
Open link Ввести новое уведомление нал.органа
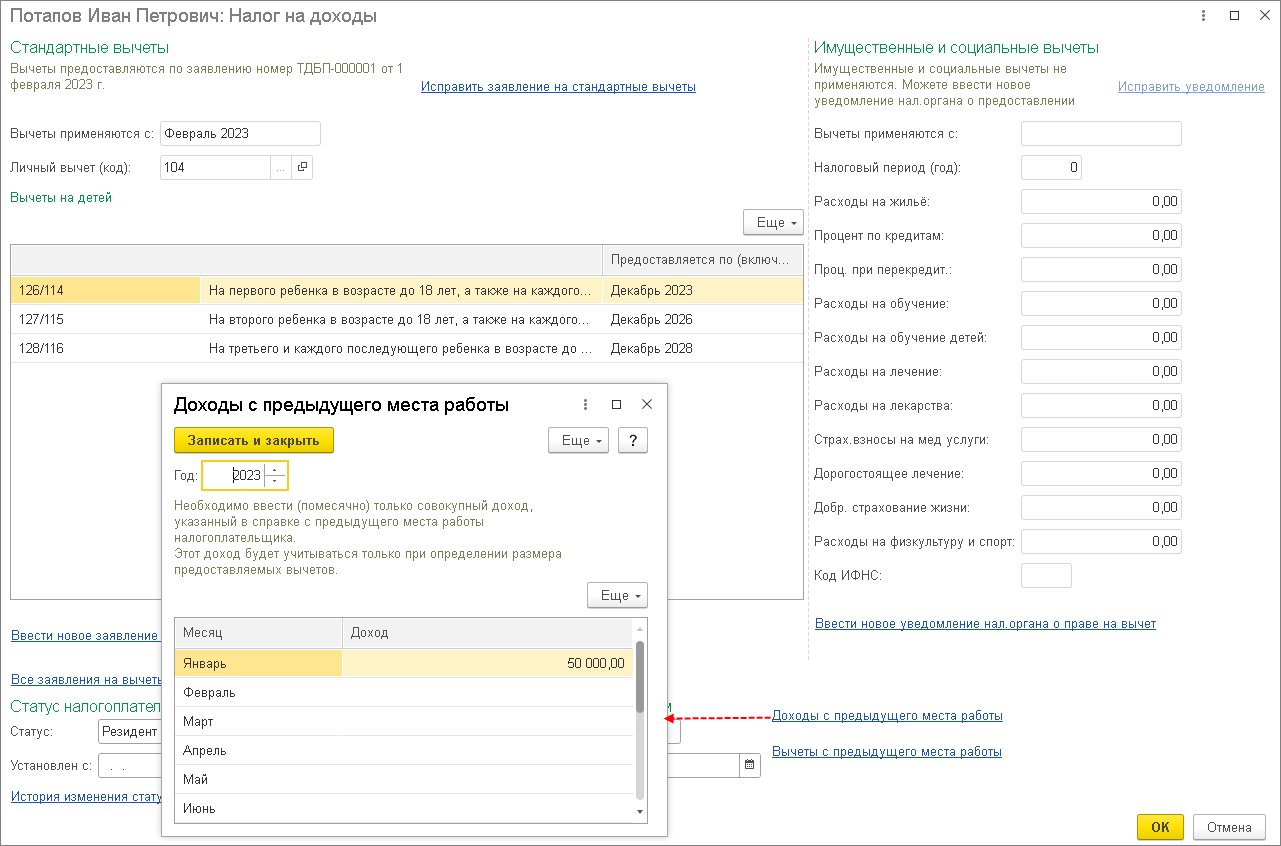tap(985, 623)
